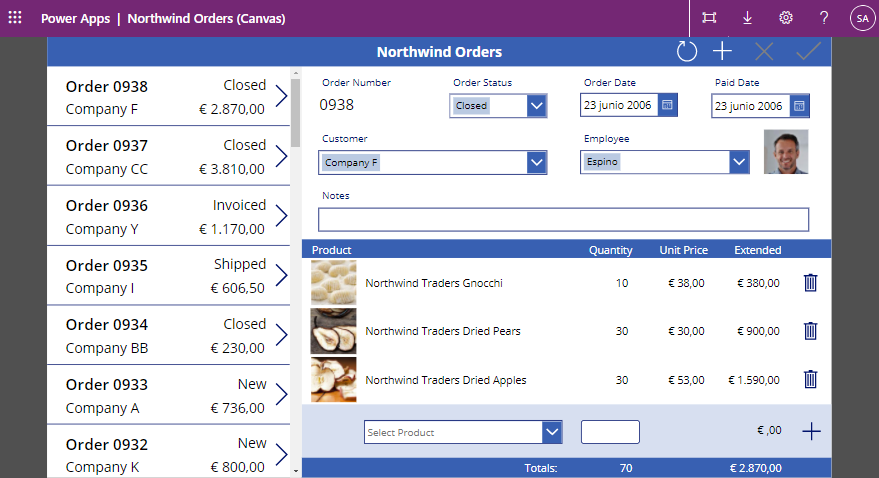Screen dimensions: 879x478
Task: Open settings gear in top bar
Action: (x=786, y=18)
